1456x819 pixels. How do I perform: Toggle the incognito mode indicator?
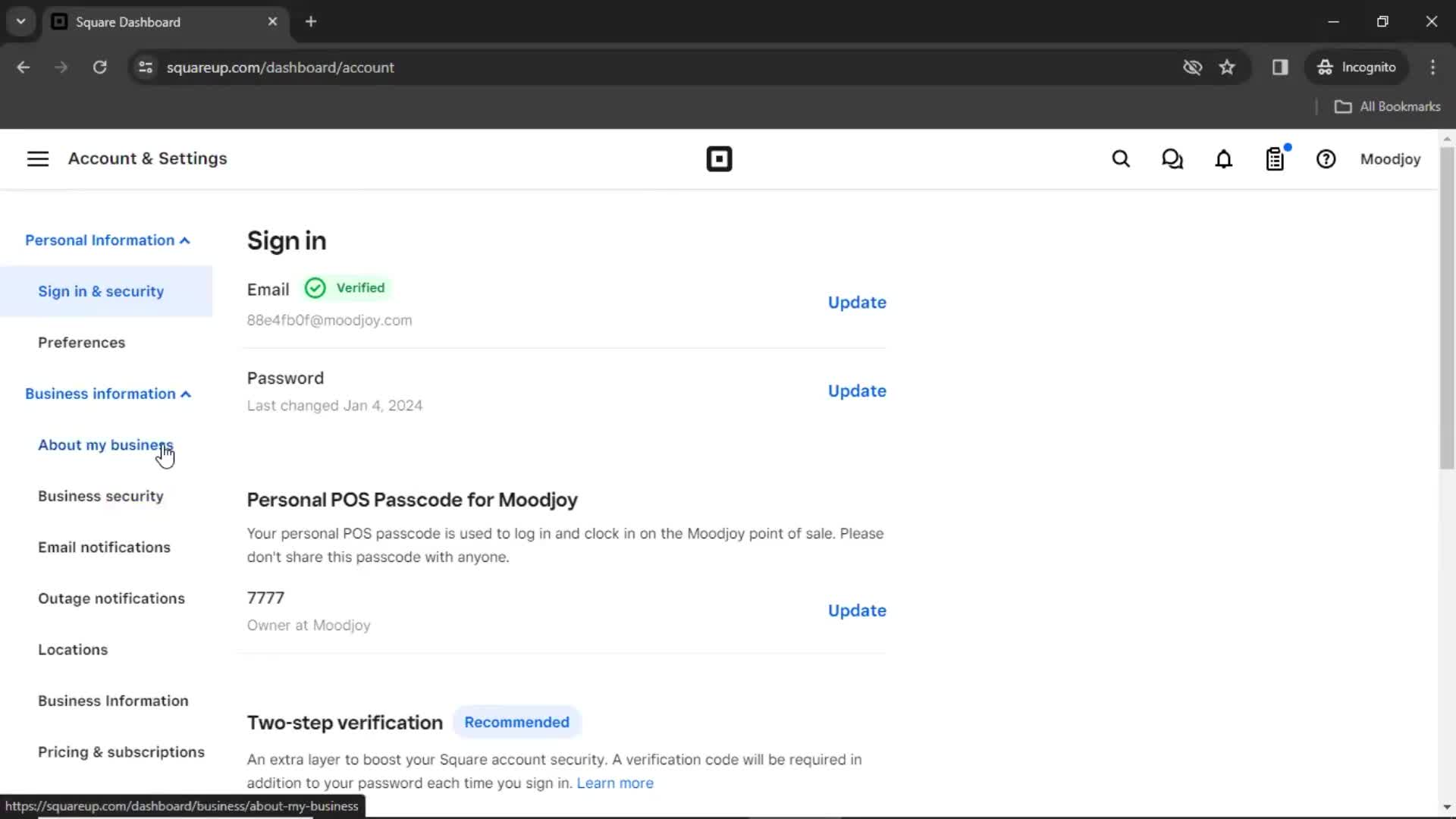pos(1357,67)
